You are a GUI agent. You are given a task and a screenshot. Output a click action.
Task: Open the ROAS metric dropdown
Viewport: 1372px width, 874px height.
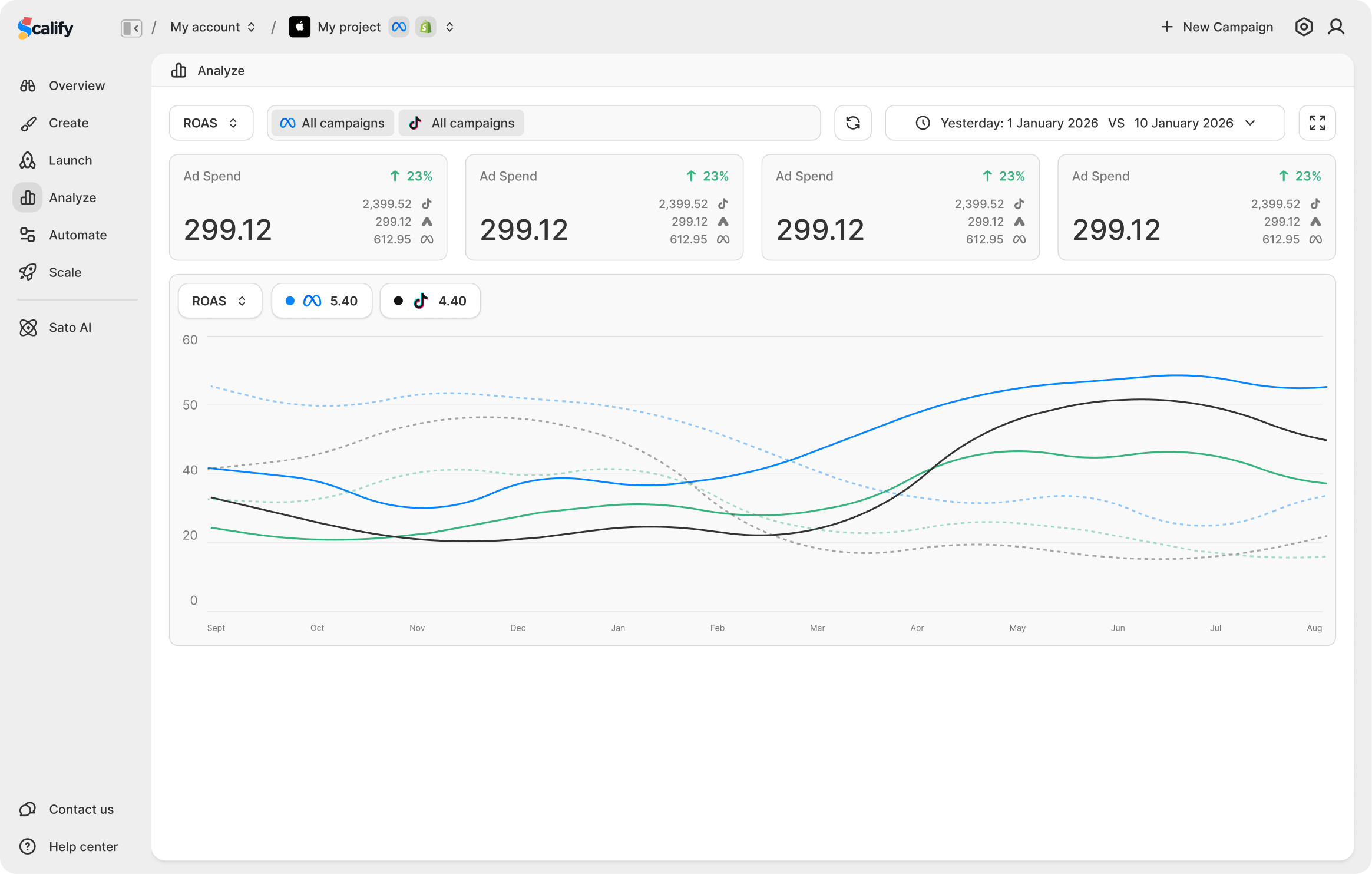(211, 123)
